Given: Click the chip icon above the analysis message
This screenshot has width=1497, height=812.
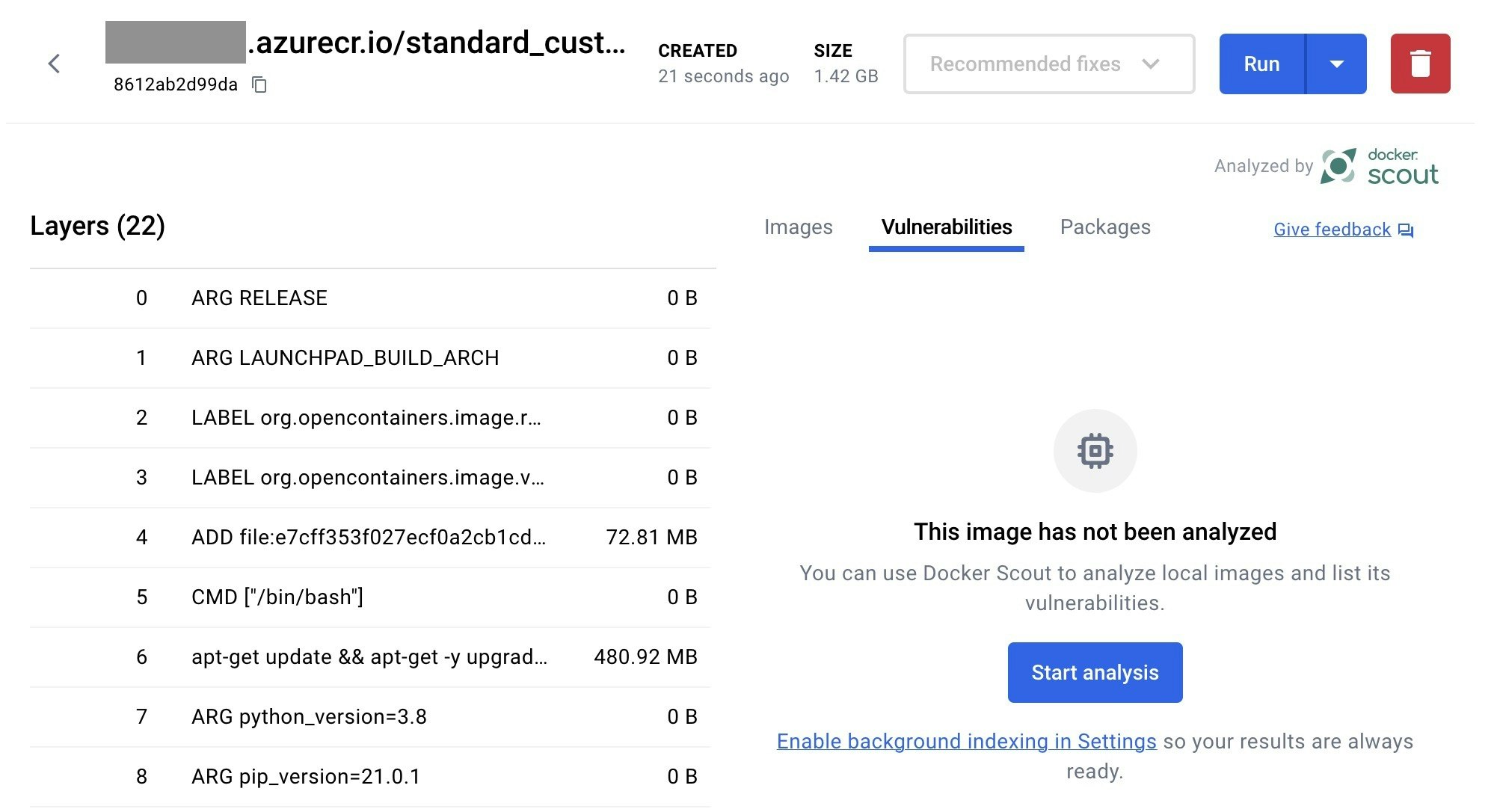Looking at the screenshot, I should click(x=1095, y=450).
